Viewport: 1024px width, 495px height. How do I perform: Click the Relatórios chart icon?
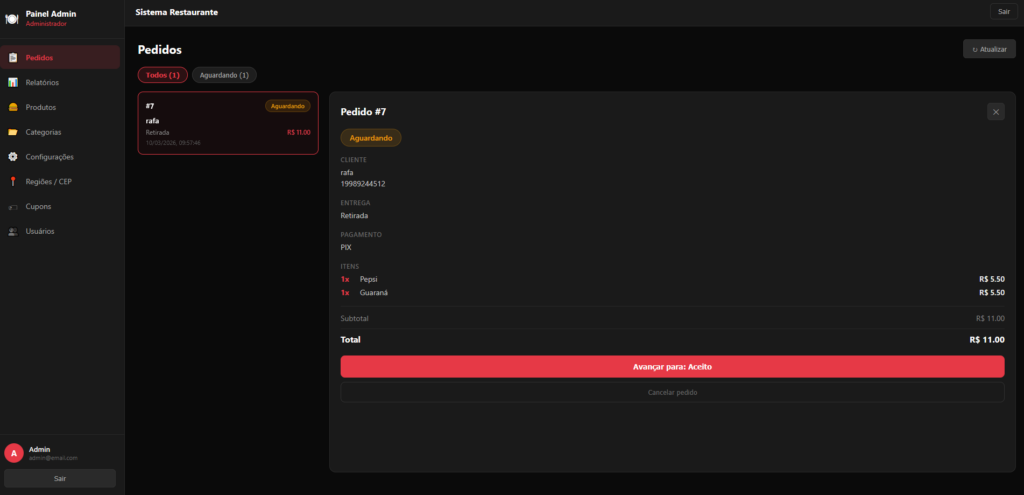pos(13,82)
